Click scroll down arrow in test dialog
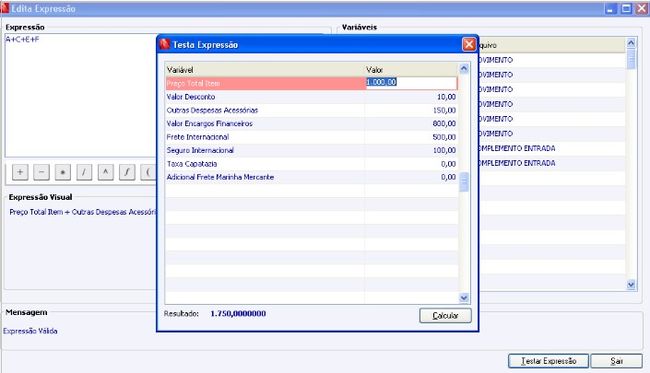The image size is (650, 373). pos(464,298)
